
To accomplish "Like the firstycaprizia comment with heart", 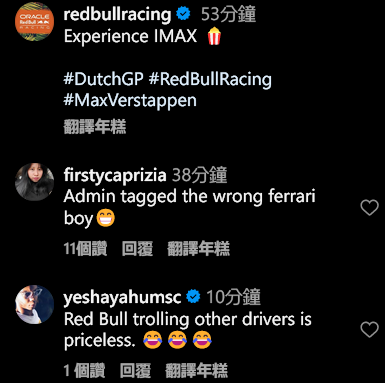I will pyautogui.click(x=370, y=207).
